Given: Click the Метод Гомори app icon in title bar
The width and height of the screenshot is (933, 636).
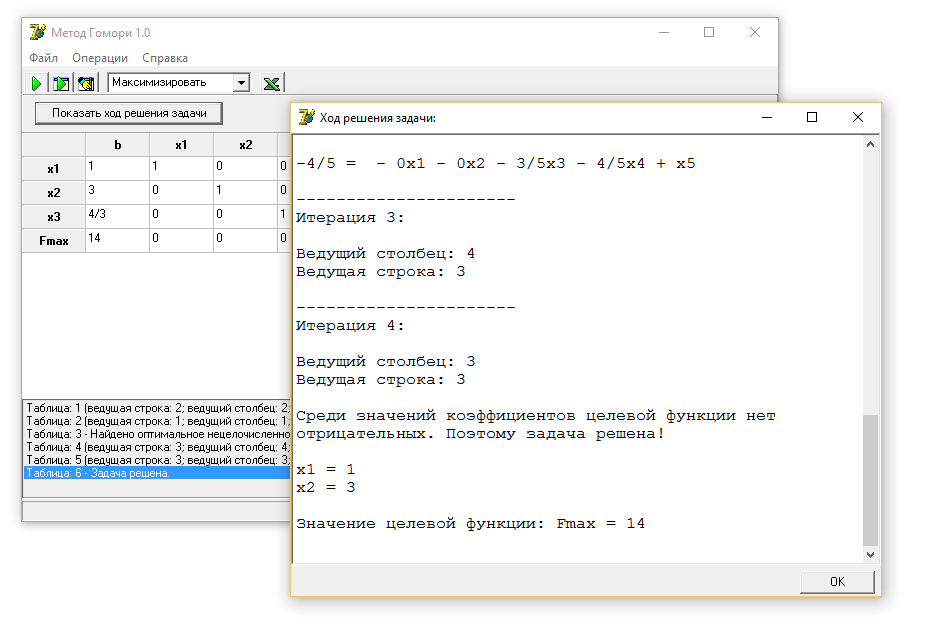Looking at the screenshot, I should 37,32.
